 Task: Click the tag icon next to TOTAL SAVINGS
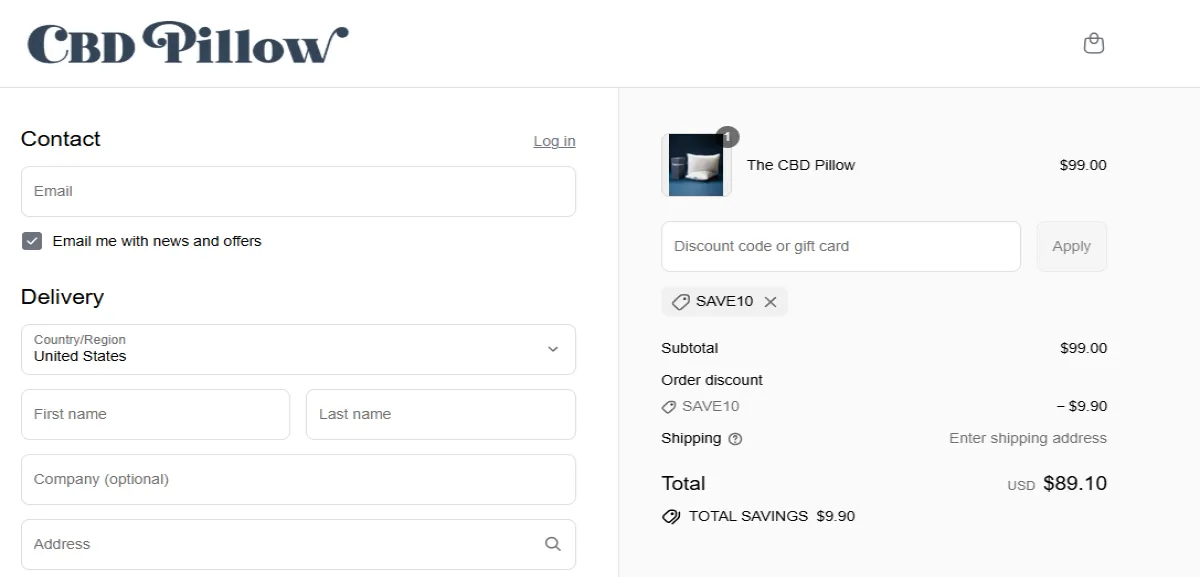[670, 516]
